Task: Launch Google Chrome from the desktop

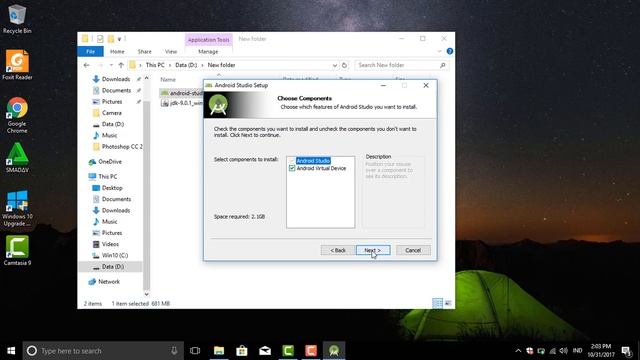Action: click(17, 115)
